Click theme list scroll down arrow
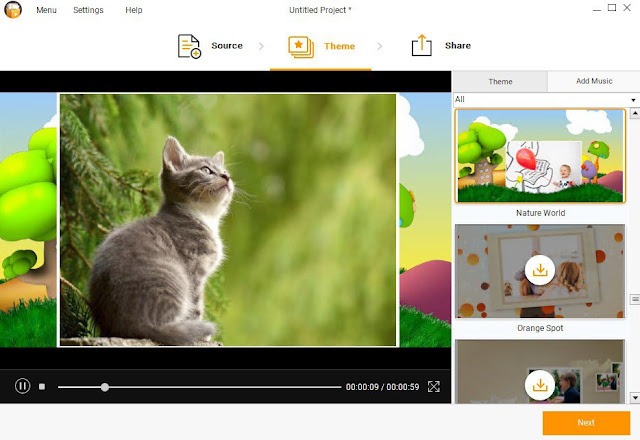This screenshot has width=640, height=440. click(x=635, y=397)
